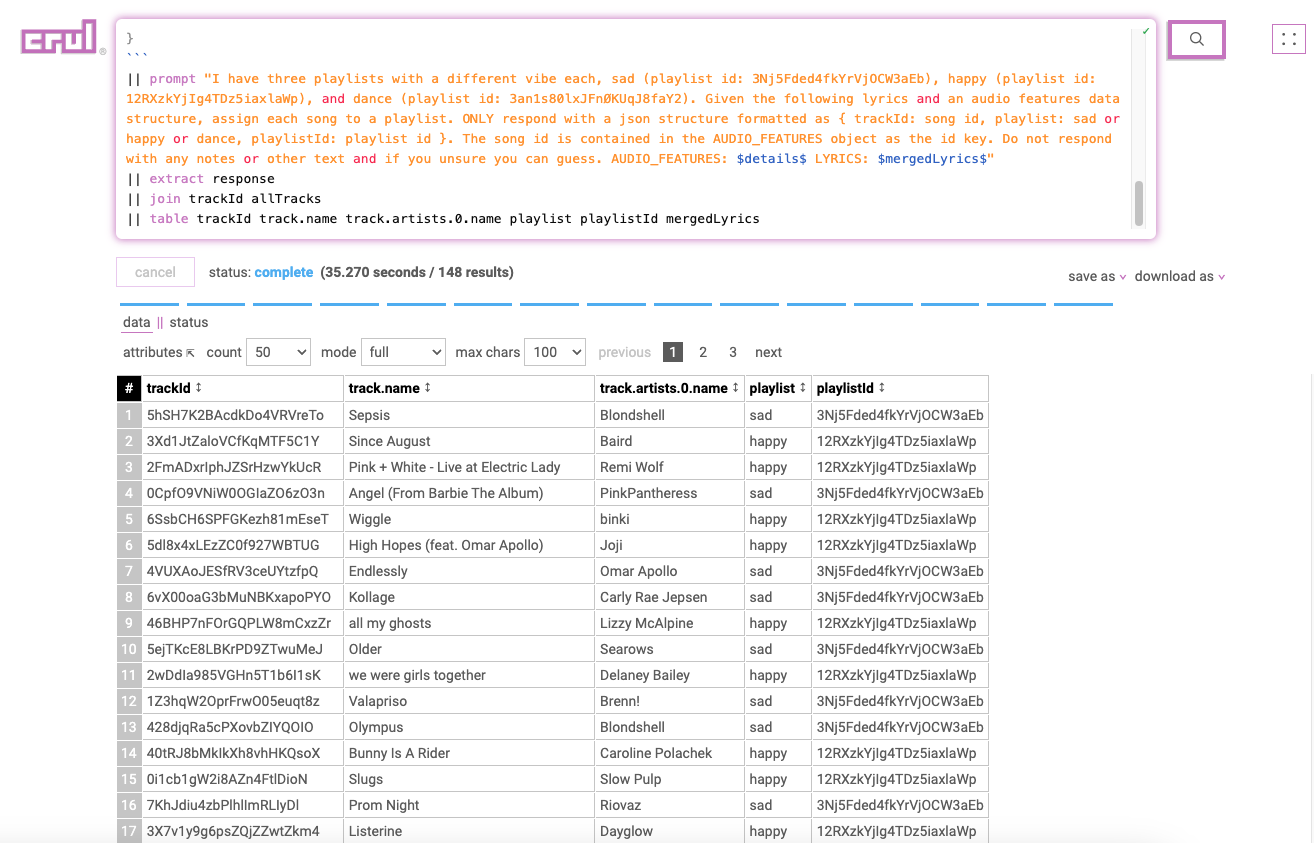Click the first stage progress bar segment
Screen dimensions: 1314x843
[149, 304]
